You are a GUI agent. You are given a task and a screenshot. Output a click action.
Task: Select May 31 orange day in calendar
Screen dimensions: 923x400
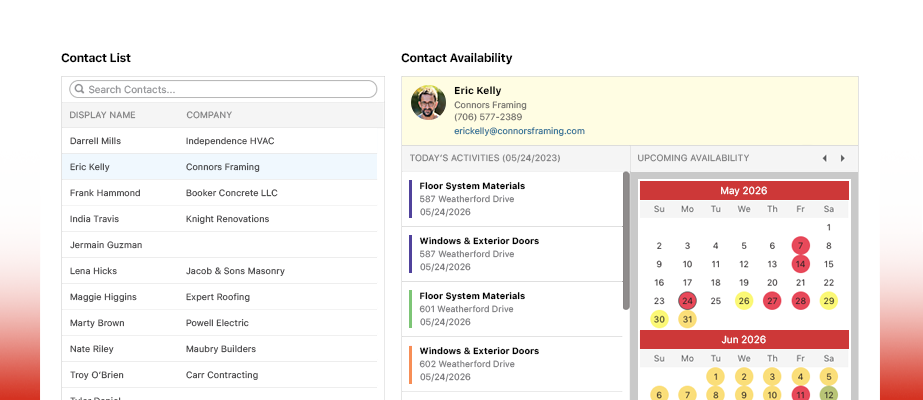point(688,319)
